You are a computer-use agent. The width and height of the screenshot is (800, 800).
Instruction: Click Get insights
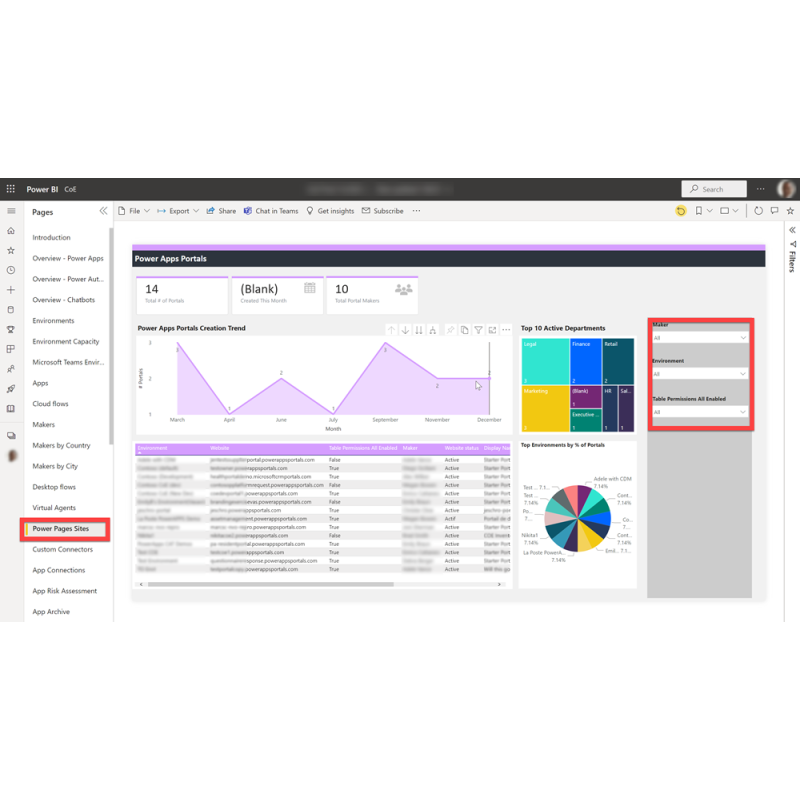coord(330,211)
